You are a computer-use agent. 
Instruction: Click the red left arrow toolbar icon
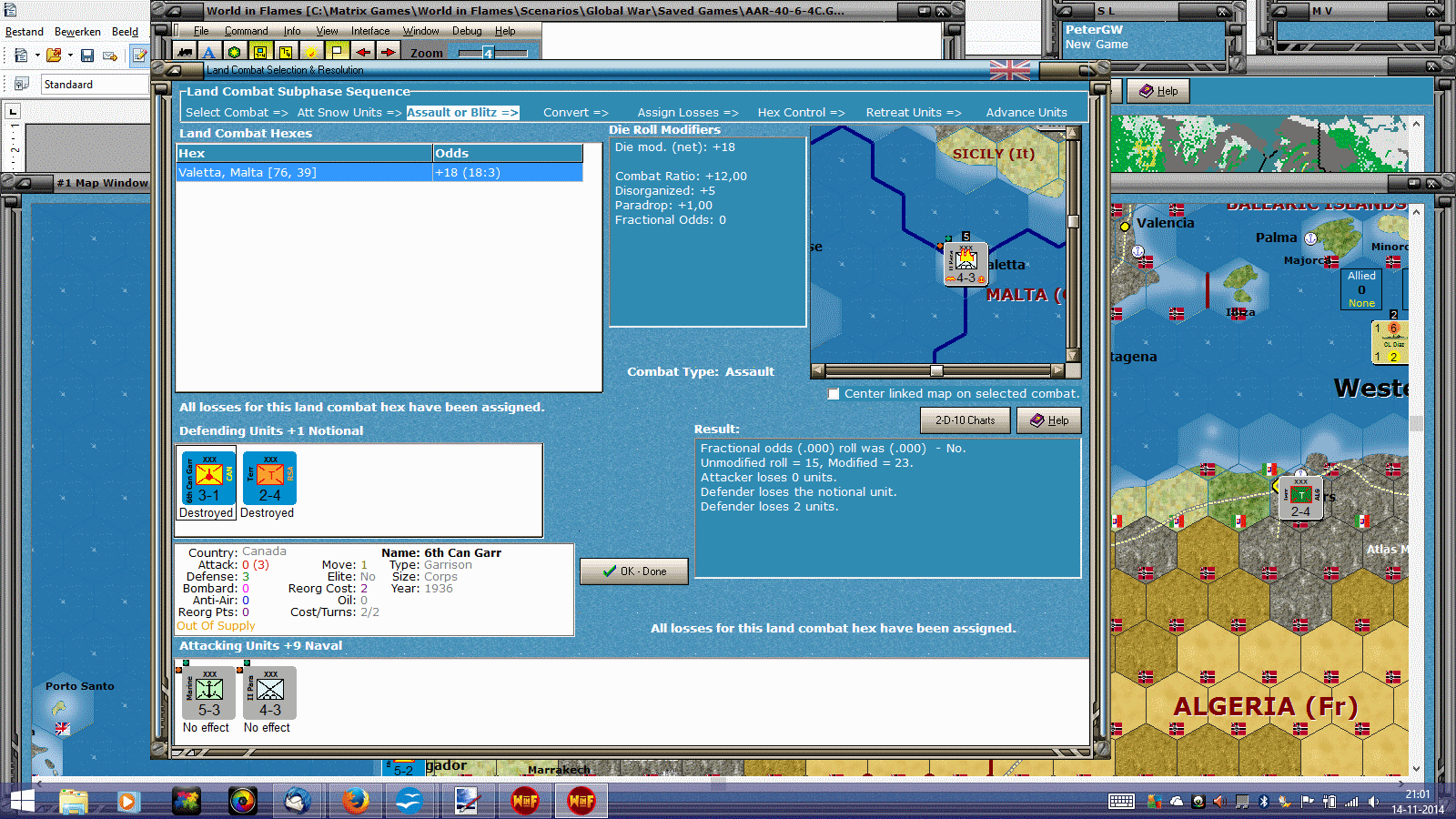pos(362,53)
